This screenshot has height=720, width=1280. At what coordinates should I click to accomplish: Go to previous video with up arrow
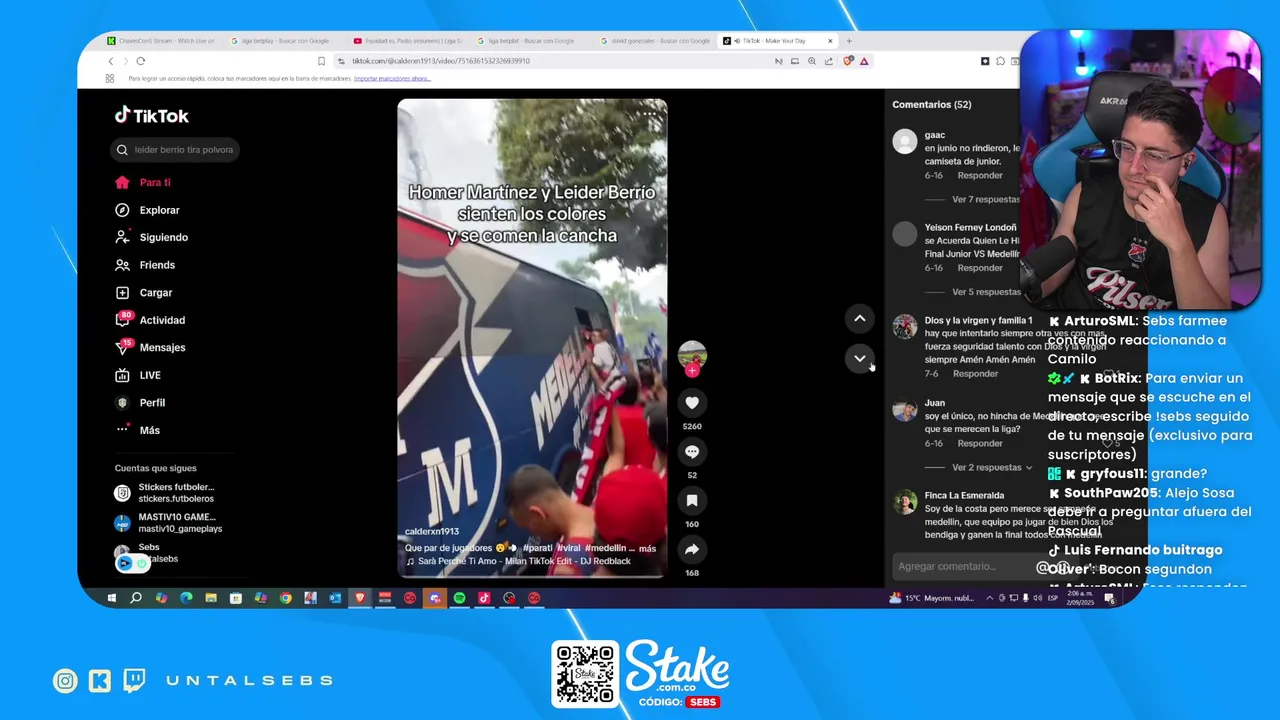click(859, 318)
